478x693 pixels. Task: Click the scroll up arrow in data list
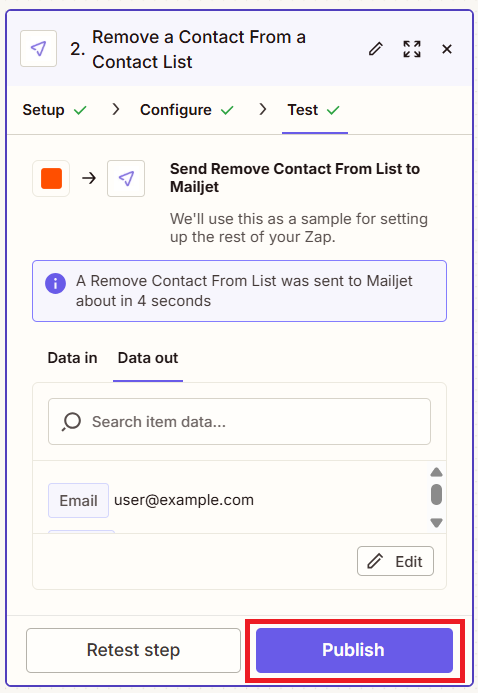pyautogui.click(x=436, y=472)
